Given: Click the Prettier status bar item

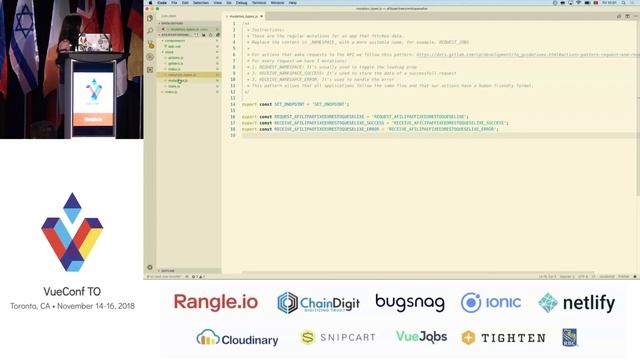Looking at the screenshot, I should click(x=624, y=277).
